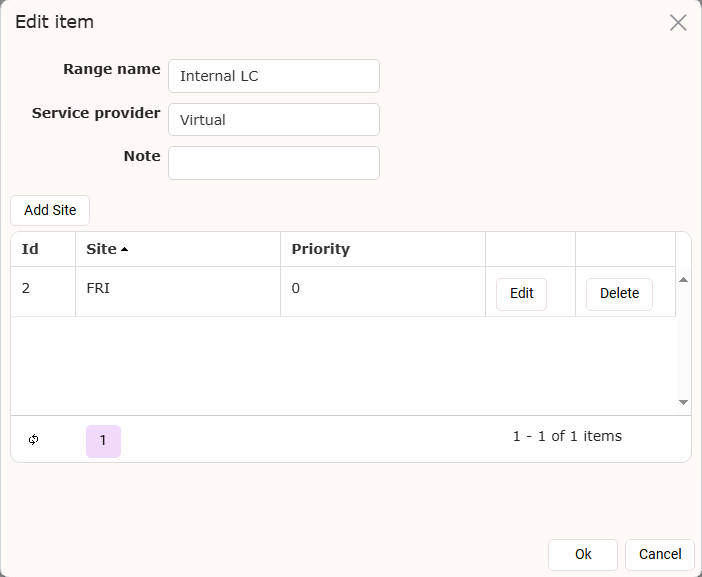Select the row Id 2 cell
Screen dimensions: 702x577
click(43, 291)
